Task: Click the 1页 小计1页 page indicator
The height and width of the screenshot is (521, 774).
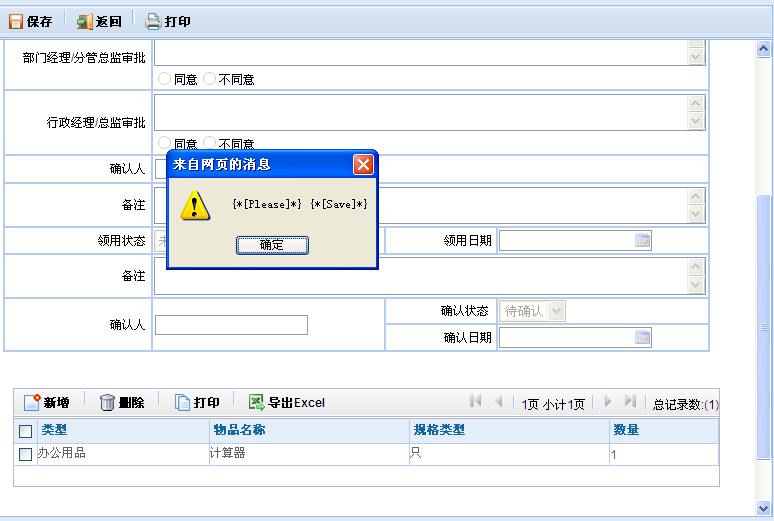Action: point(553,404)
